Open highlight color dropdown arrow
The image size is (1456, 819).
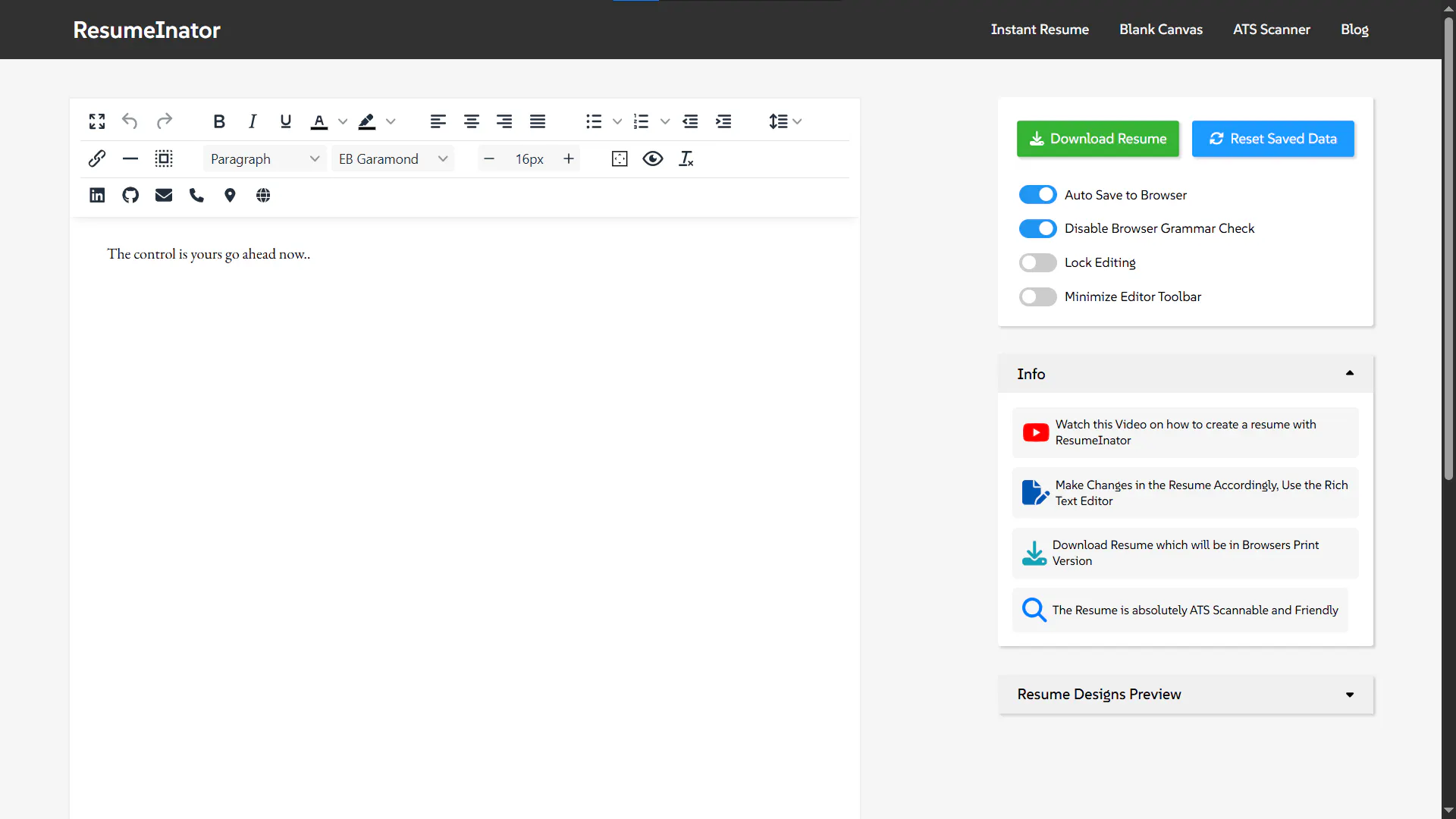click(x=391, y=121)
